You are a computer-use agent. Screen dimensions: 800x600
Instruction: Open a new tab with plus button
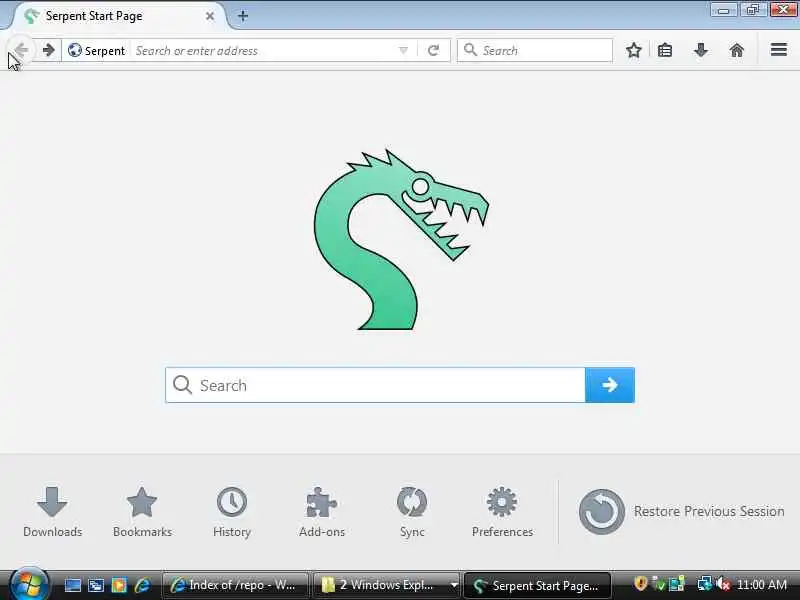(x=243, y=16)
